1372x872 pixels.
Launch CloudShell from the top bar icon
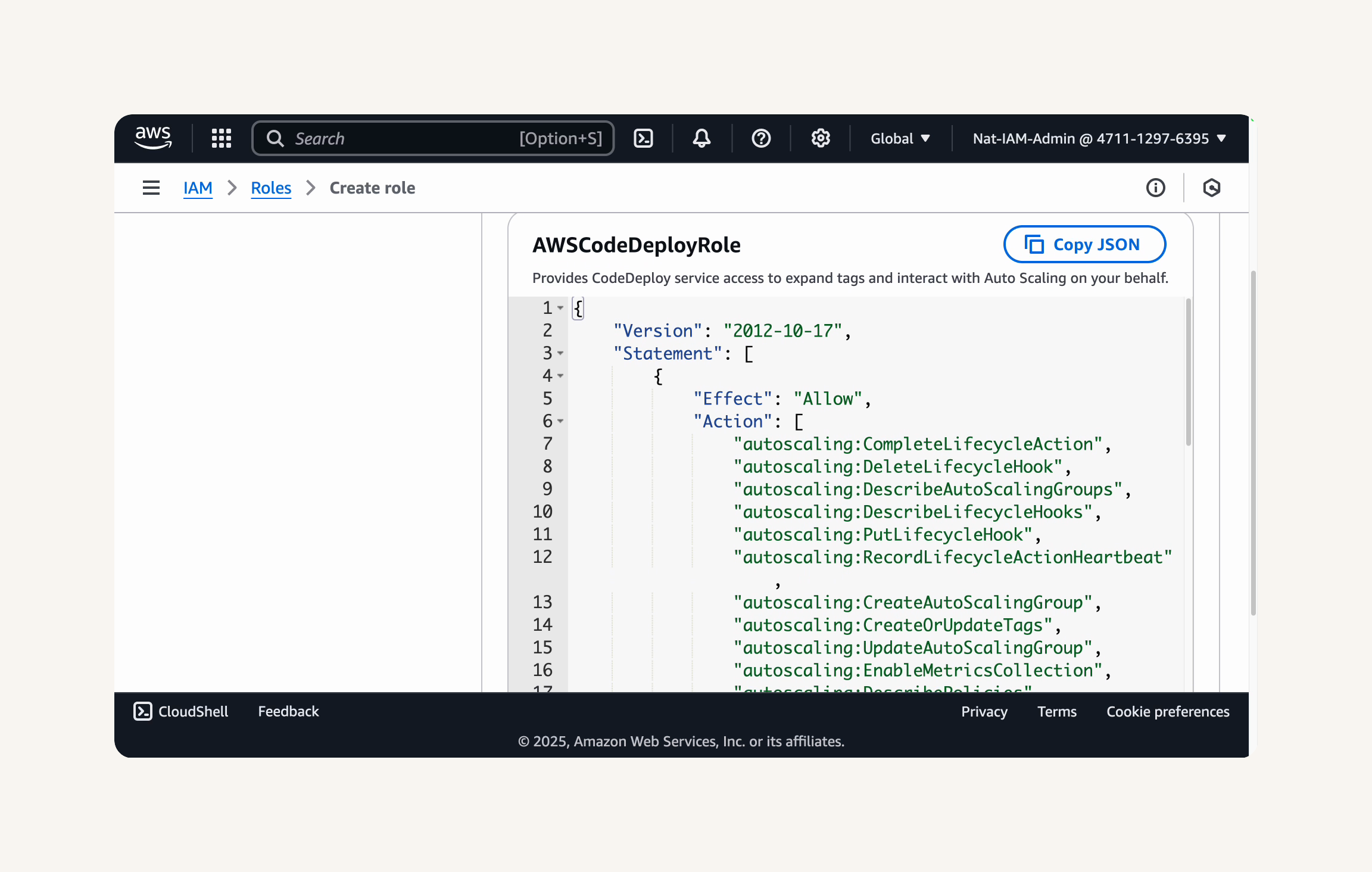coord(644,138)
